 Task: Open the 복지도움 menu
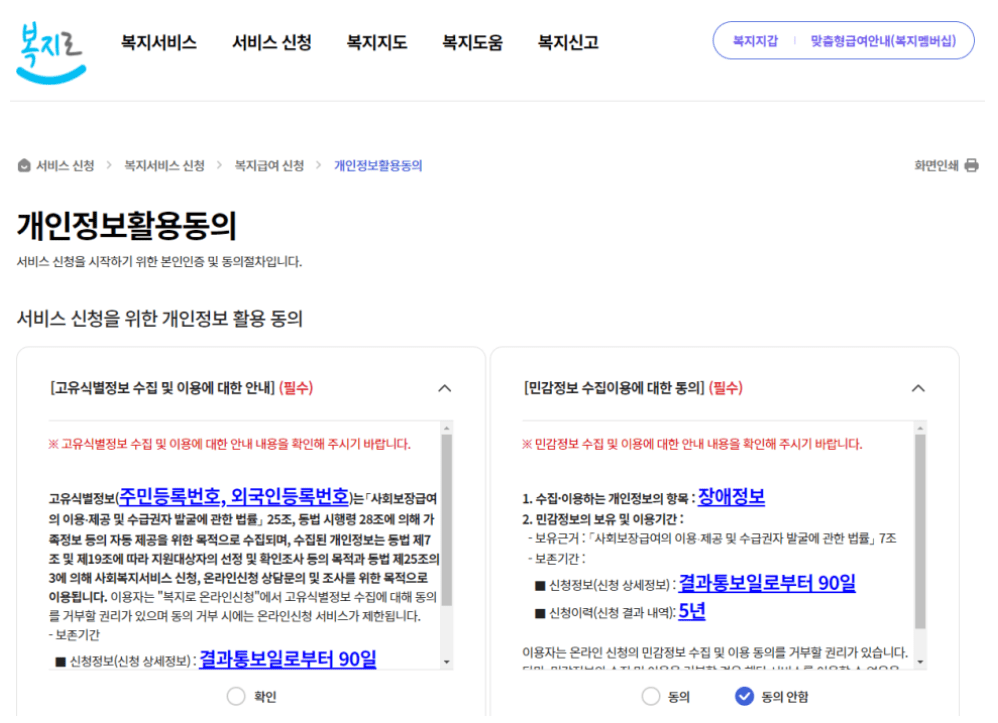(472, 43)
